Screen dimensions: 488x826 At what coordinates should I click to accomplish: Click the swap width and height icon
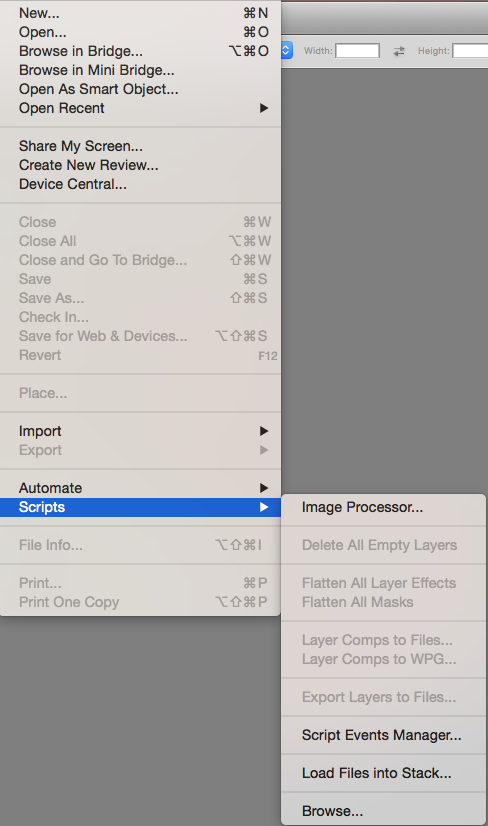(x=399, y=51)
